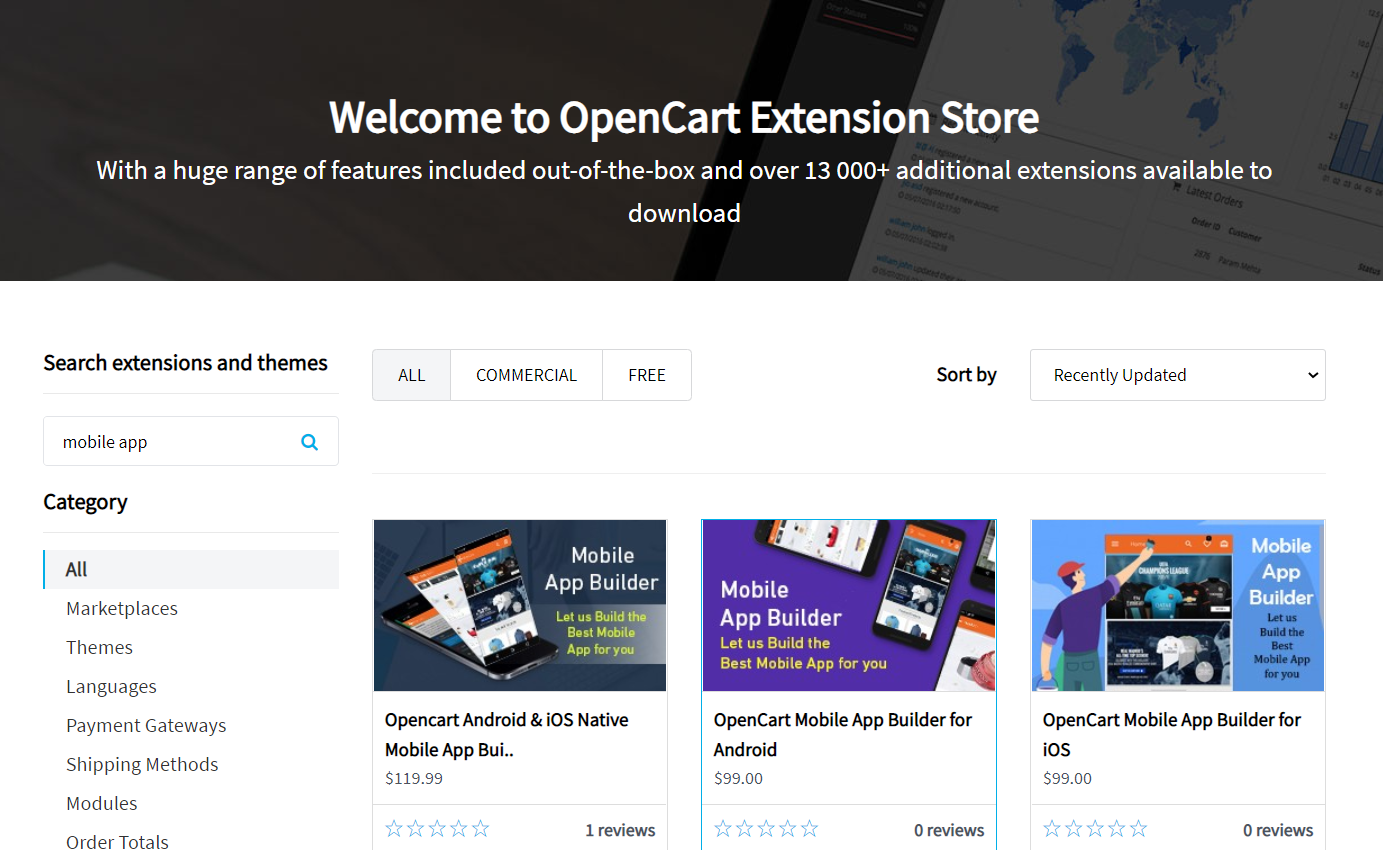This screenshot has height=850, width=1383.
Task: Switch to the FREE tab
Action: 646,374
